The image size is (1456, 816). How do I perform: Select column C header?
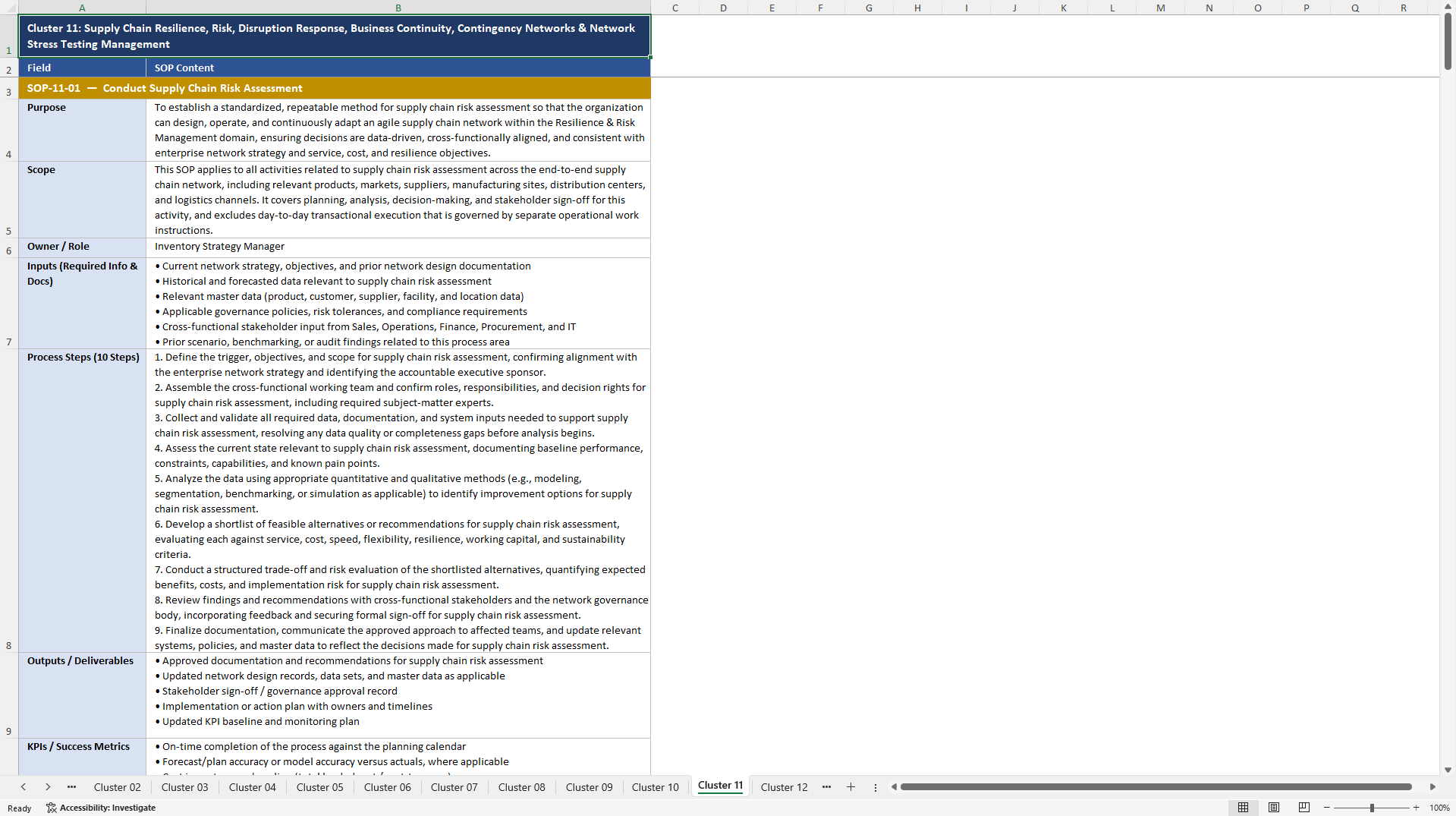coord(675,8)
